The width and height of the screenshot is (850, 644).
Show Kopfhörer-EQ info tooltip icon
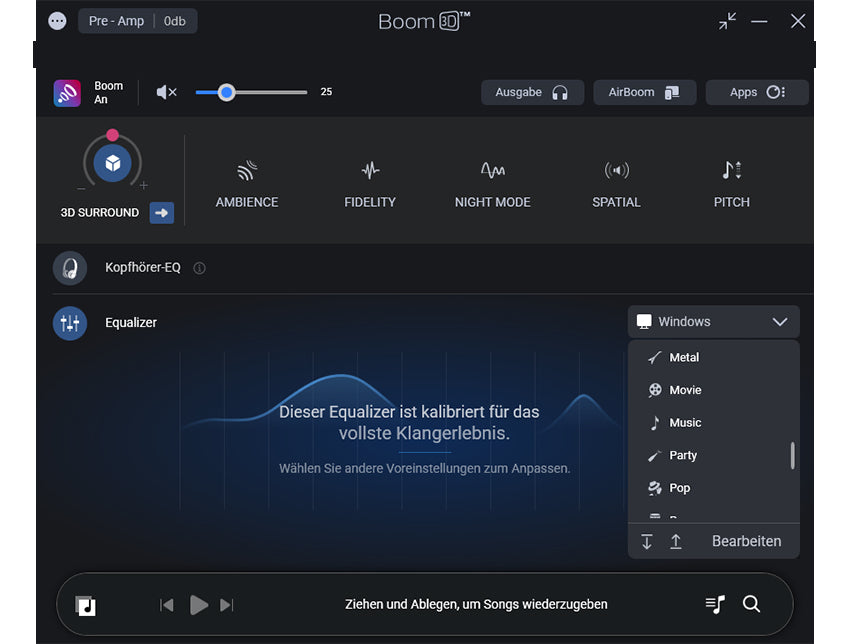coord(199,268)
